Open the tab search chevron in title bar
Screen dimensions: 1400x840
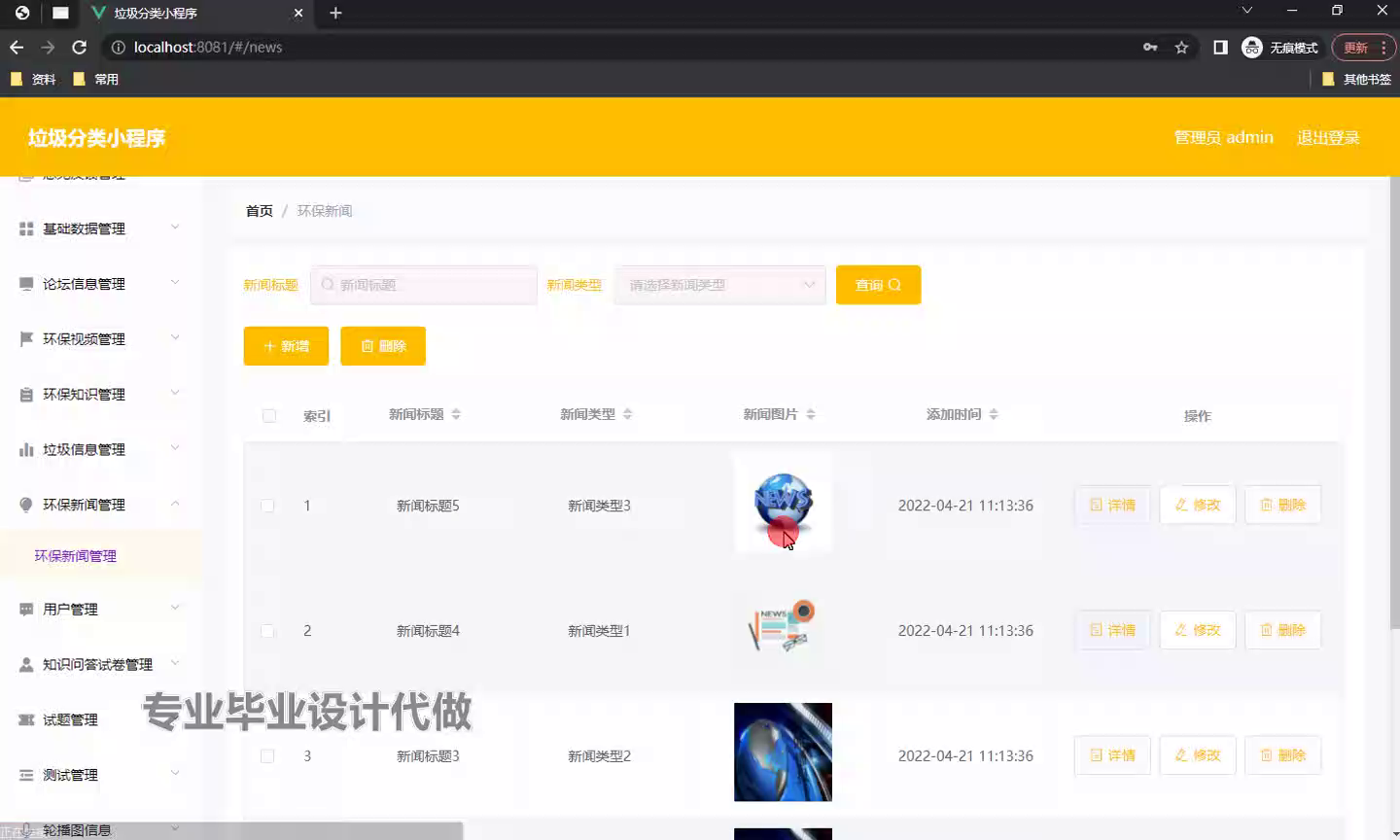pyautogui.click(x=1246, y=10)
